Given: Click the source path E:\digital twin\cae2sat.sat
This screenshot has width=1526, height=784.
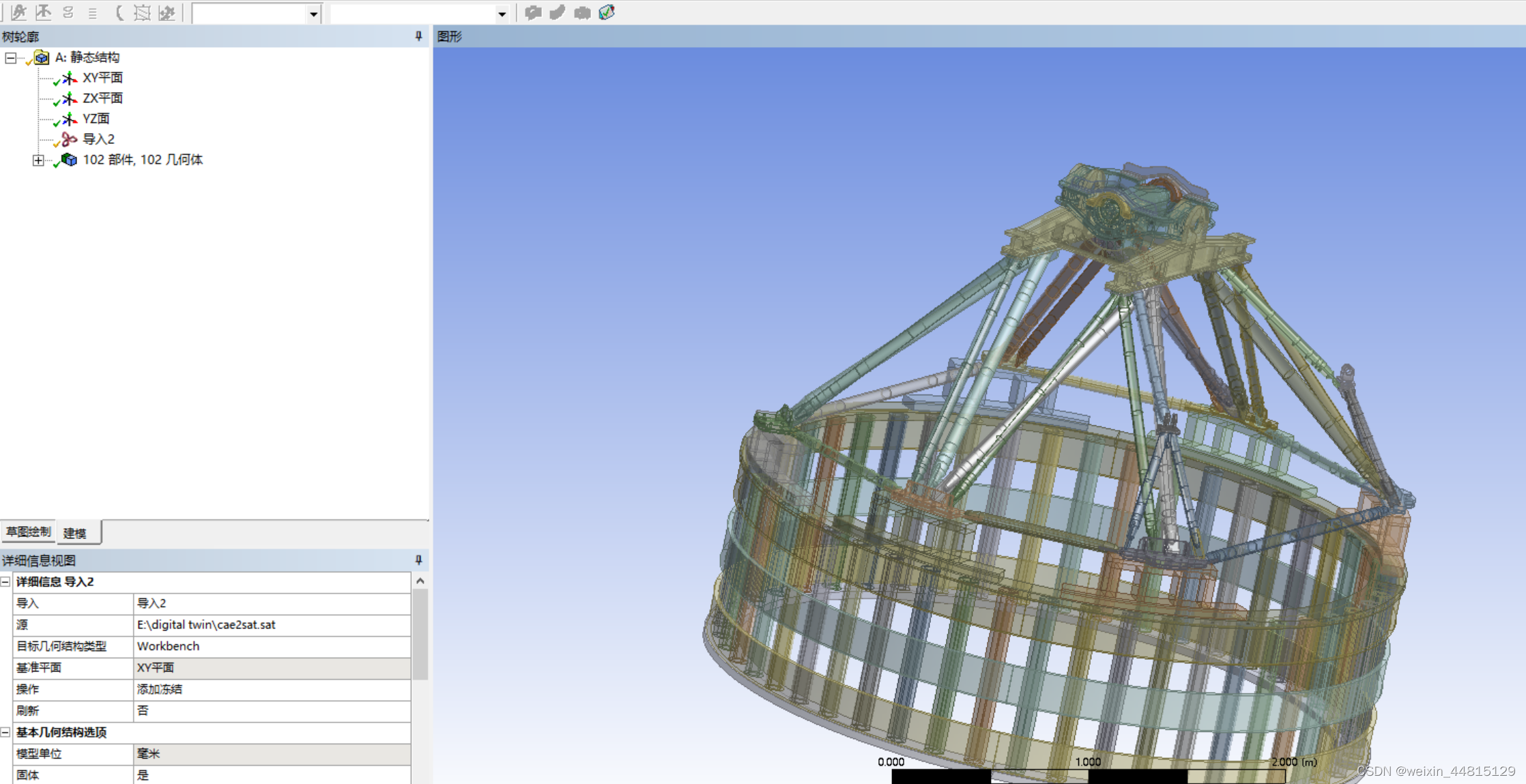Looking at the screenshot, I should pyautogui.click(x=206, y=624).
